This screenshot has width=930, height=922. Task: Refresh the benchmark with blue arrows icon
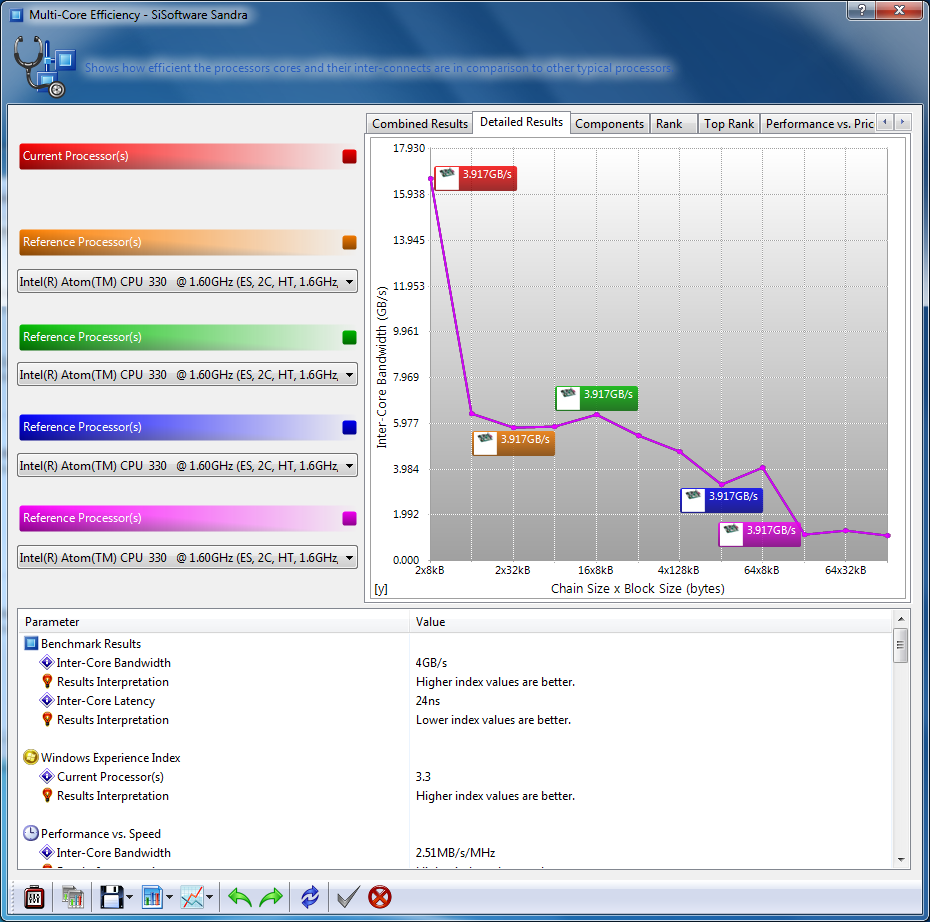(x=310, y=897)
